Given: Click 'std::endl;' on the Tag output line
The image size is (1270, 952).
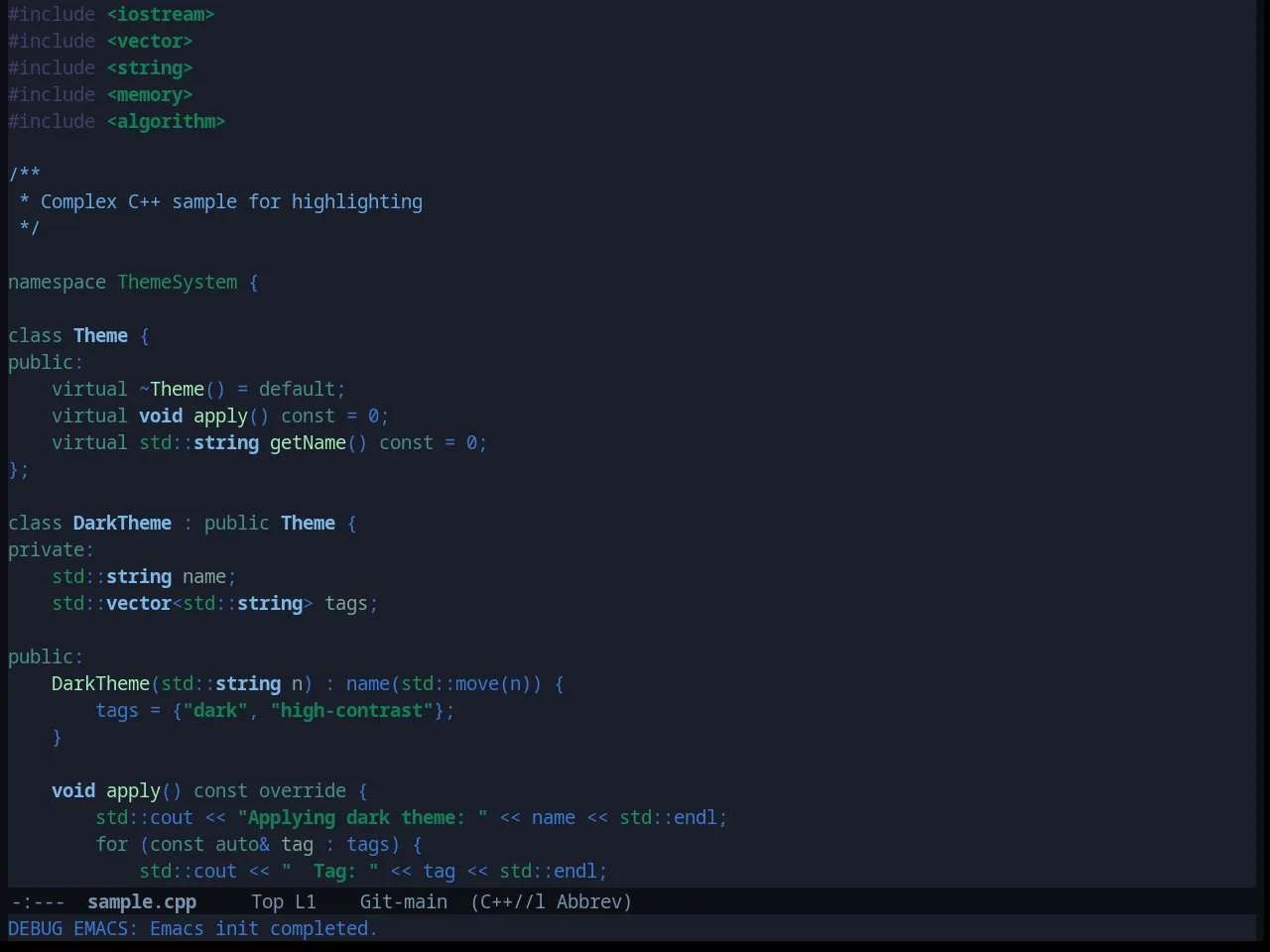Looking at the screenshot, I should click(x=554, y=871).
